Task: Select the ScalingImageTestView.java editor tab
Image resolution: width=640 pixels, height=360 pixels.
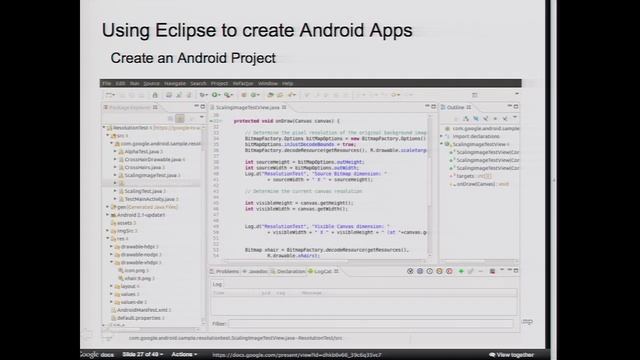Action: pyautogui.click(x=248, y=107)
